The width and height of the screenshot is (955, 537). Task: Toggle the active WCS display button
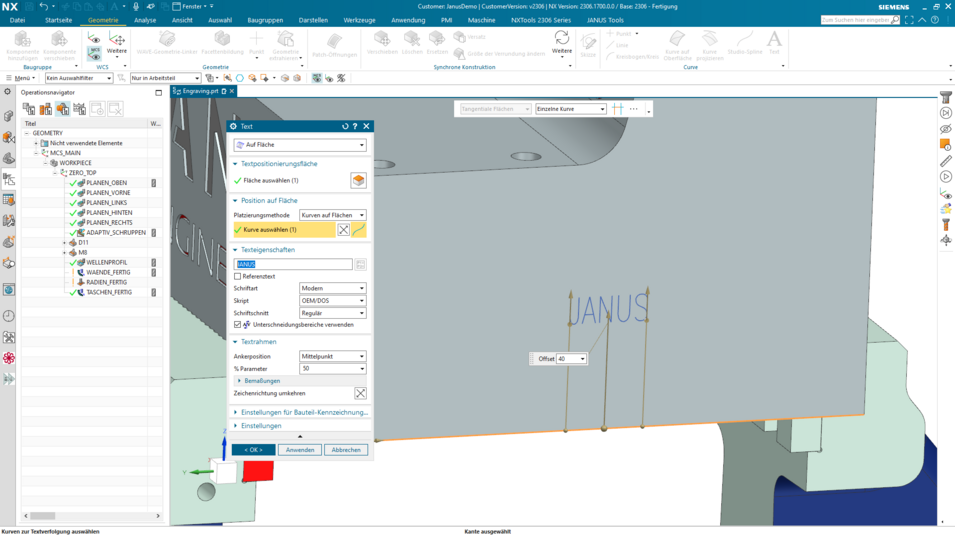[x=94, y=54]
